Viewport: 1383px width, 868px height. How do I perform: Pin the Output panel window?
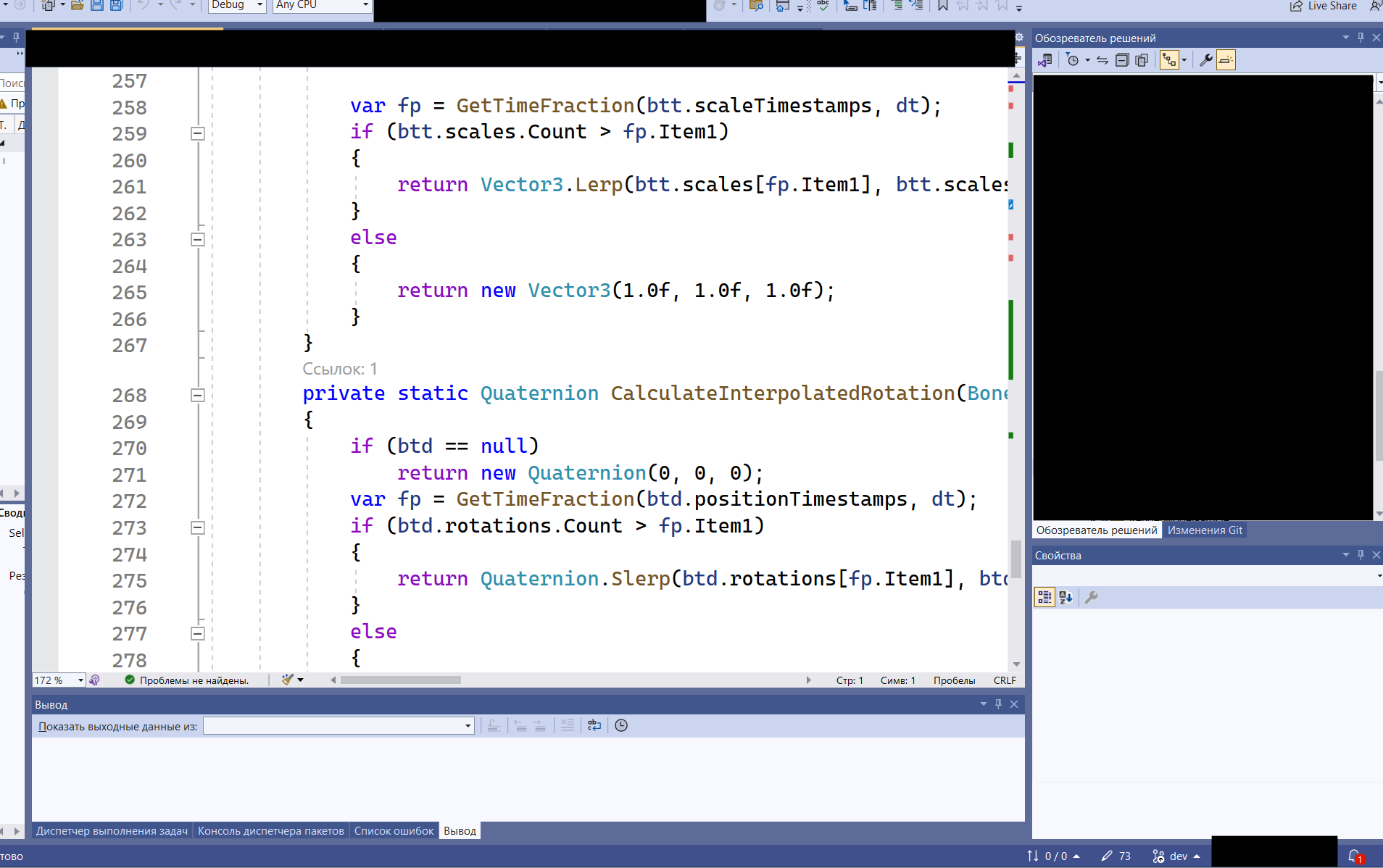click(x=998, y=704)
